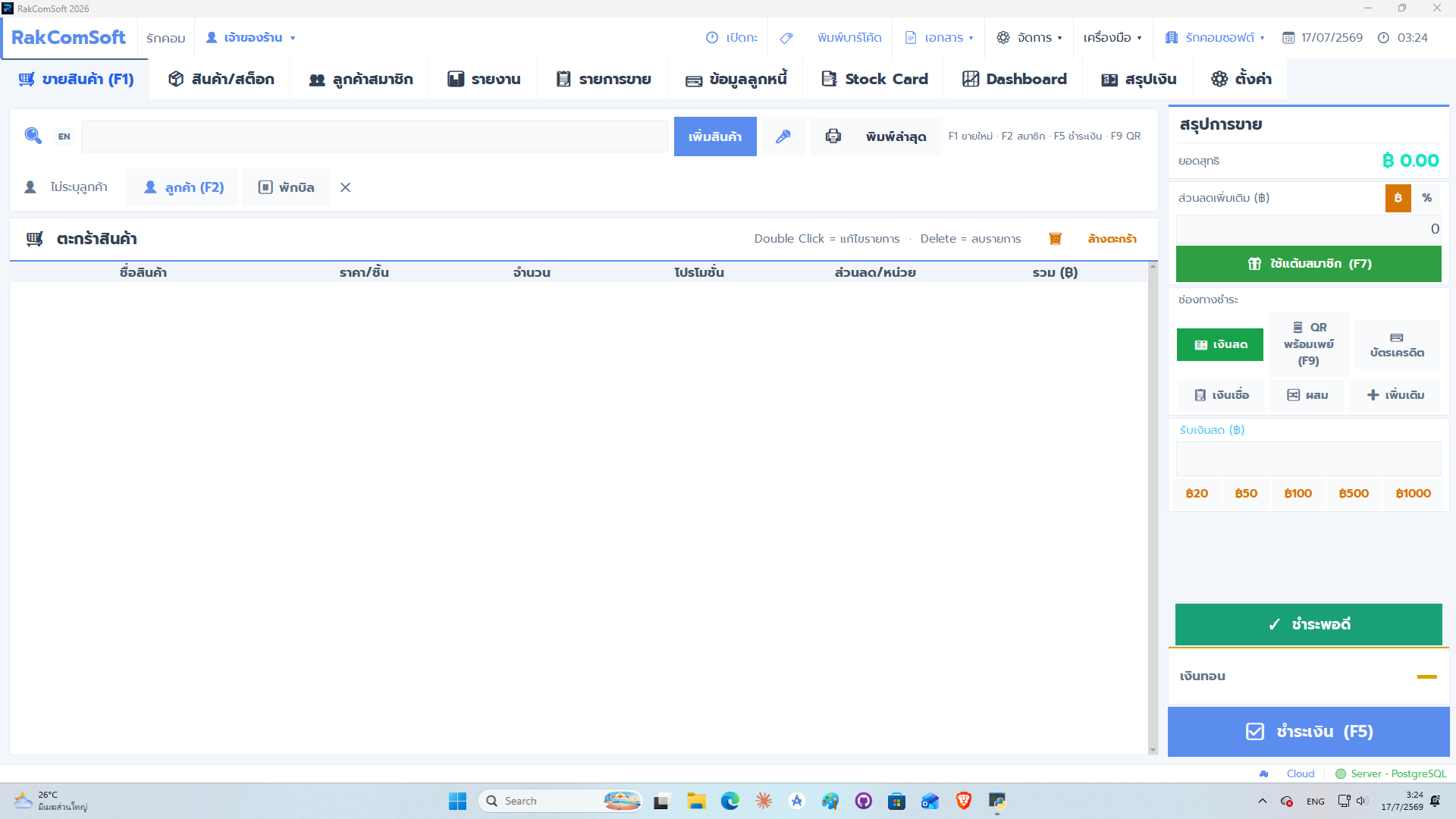1456x819 pixels.
Task: Click the เพิ่มสินค้า button
Action: 715,136
